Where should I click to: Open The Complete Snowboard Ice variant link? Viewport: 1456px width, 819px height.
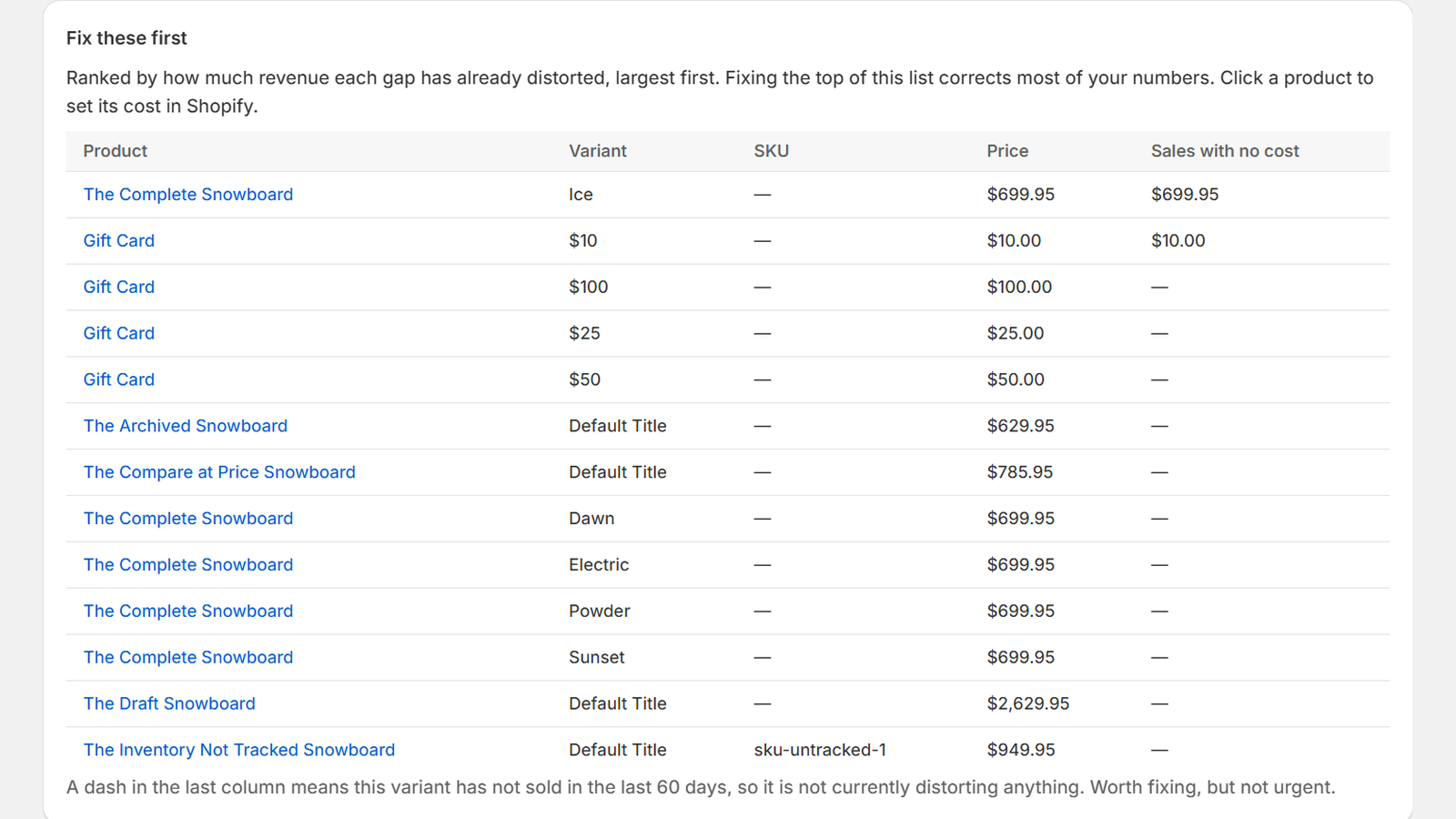click(188, 195)
